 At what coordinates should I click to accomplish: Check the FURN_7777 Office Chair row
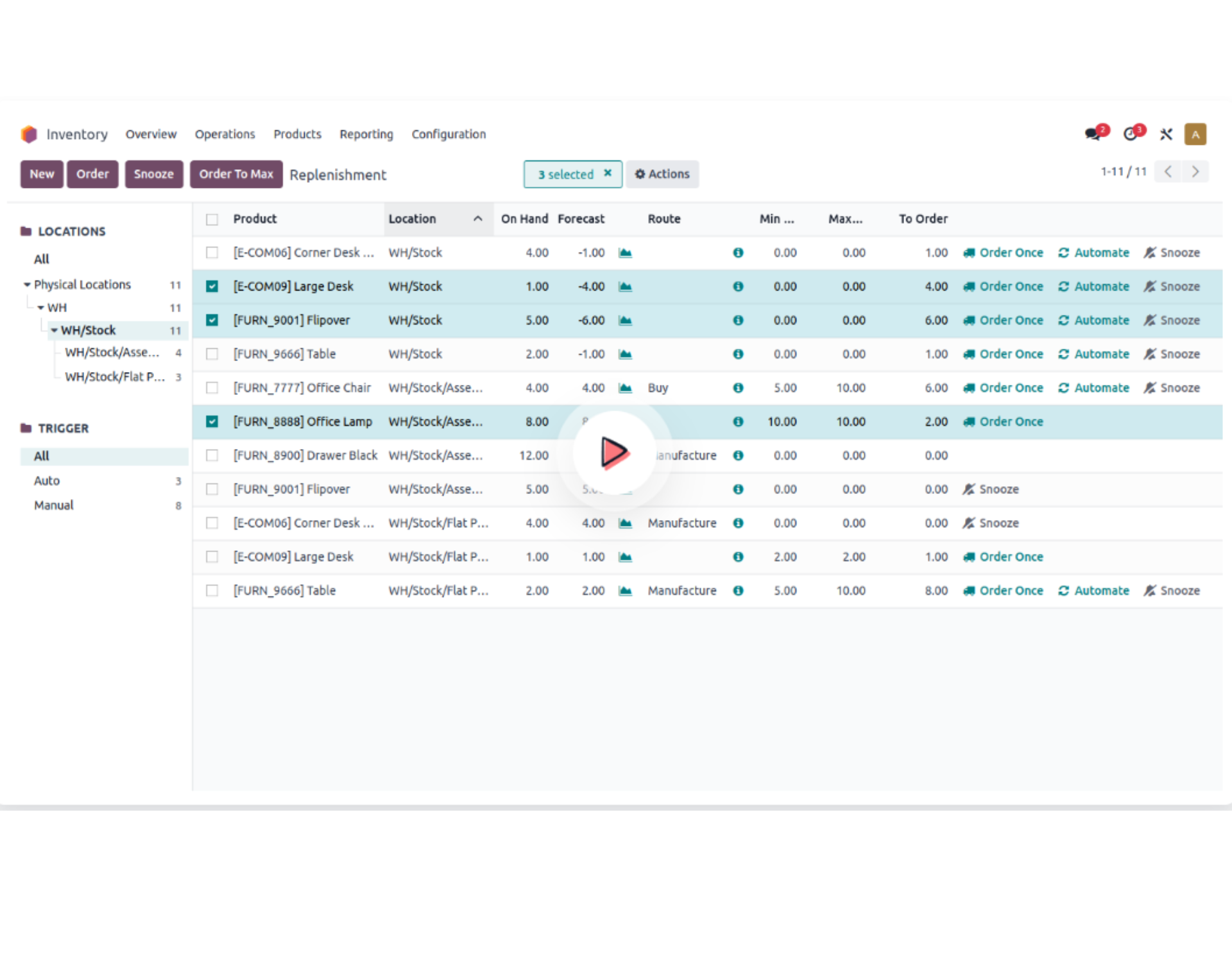(x=212, y=388)
